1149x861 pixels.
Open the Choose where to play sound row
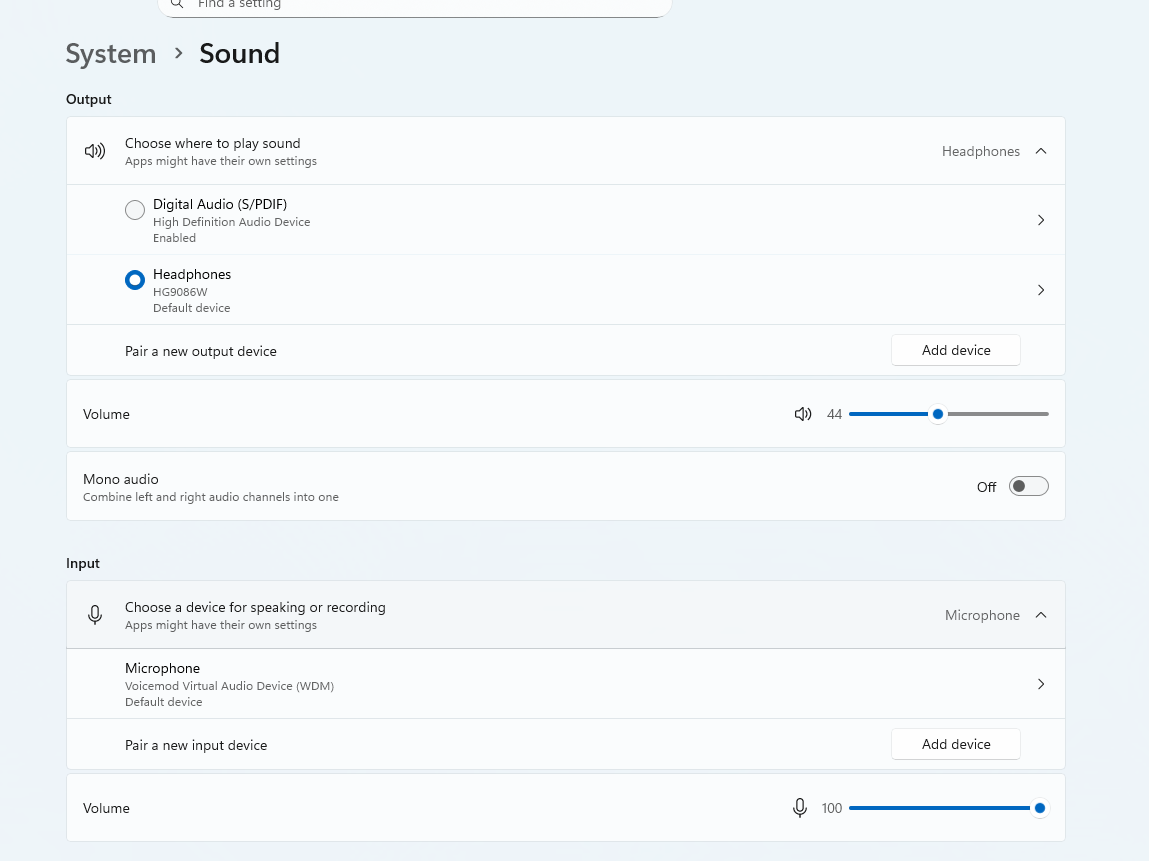pyautogui.click(x=566, y=151)
